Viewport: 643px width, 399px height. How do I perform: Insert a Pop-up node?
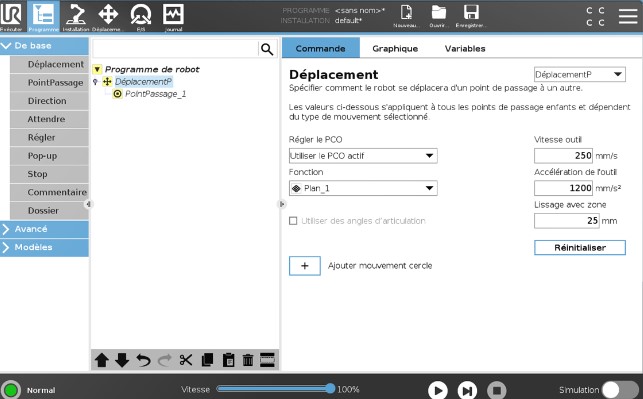click(49, 156)
